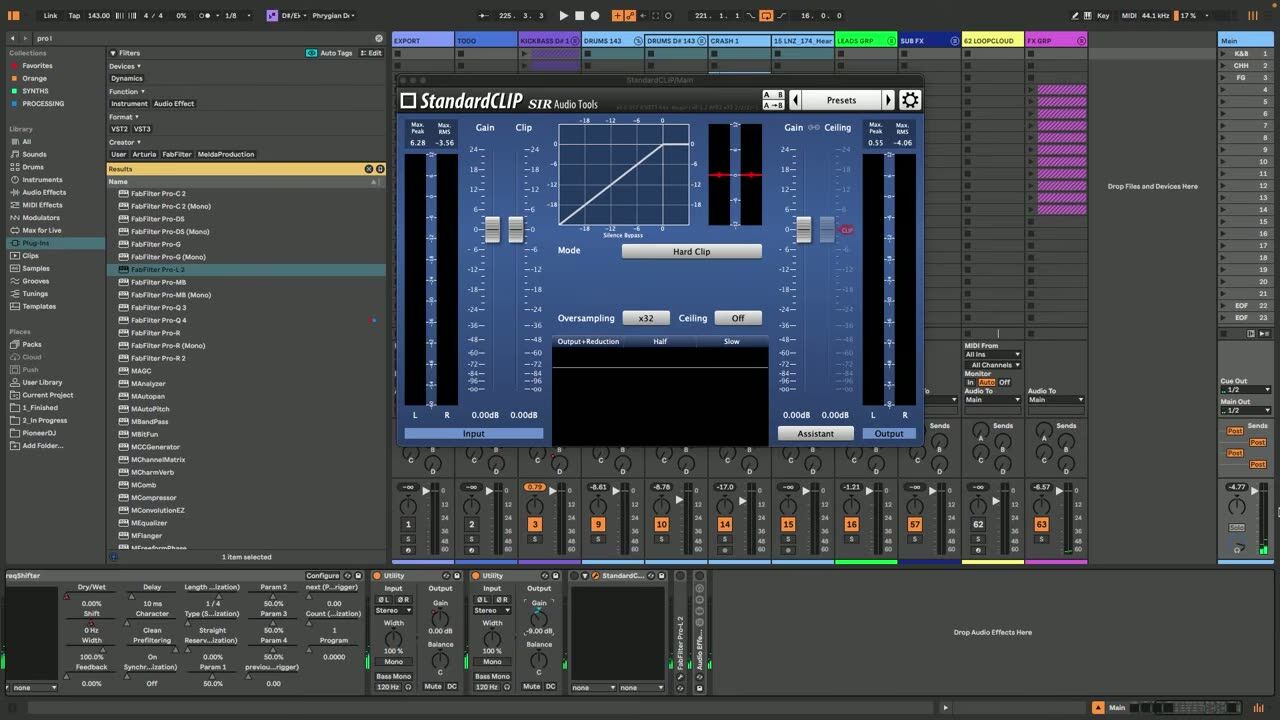
Task: Select Output+Reduction display mode
Action: 588,342
